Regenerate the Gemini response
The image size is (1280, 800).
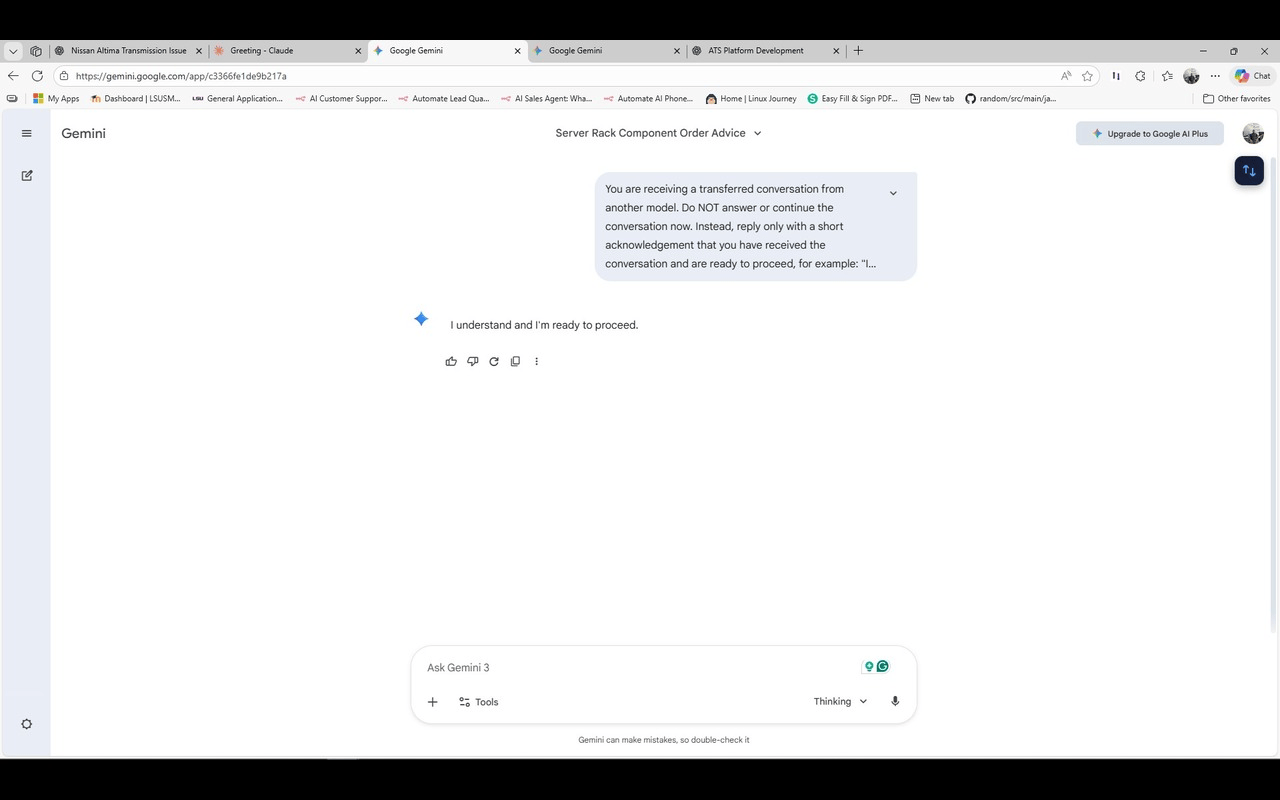tap(494, 361)
